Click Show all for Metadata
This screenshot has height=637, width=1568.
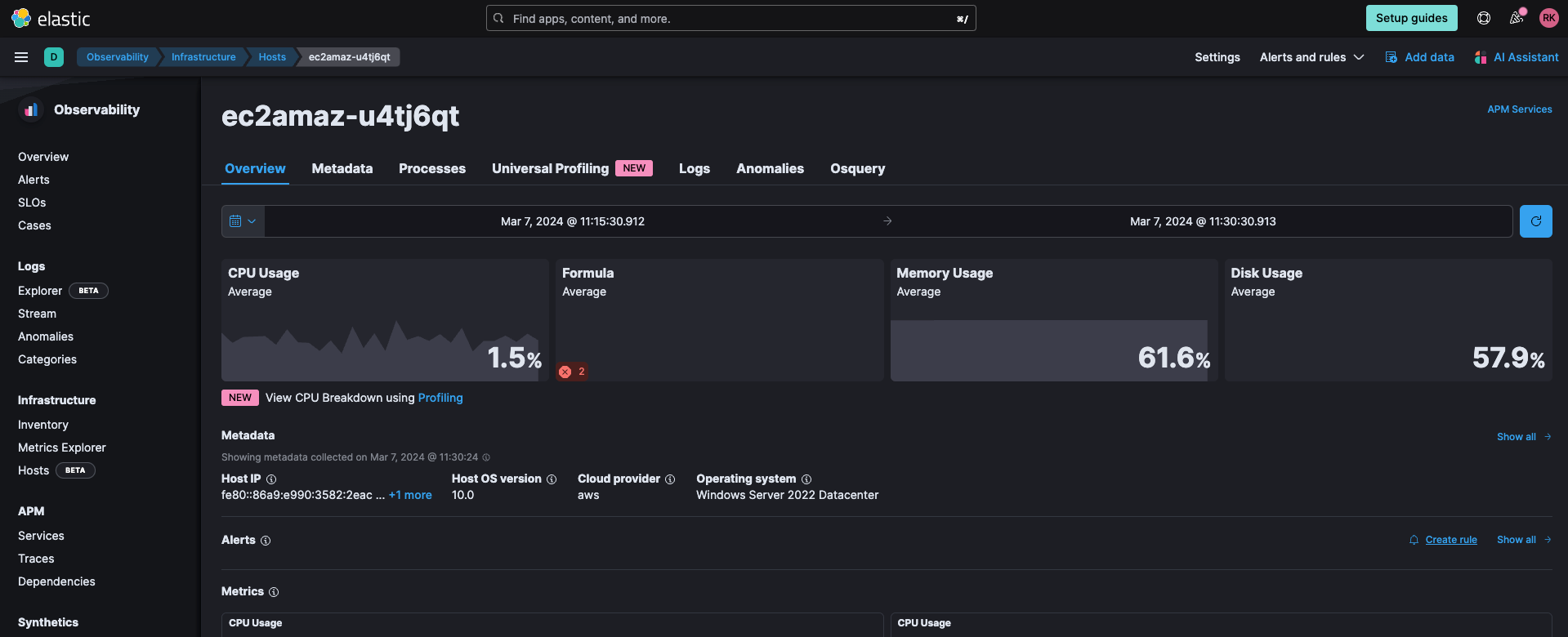pos(1524,437)
